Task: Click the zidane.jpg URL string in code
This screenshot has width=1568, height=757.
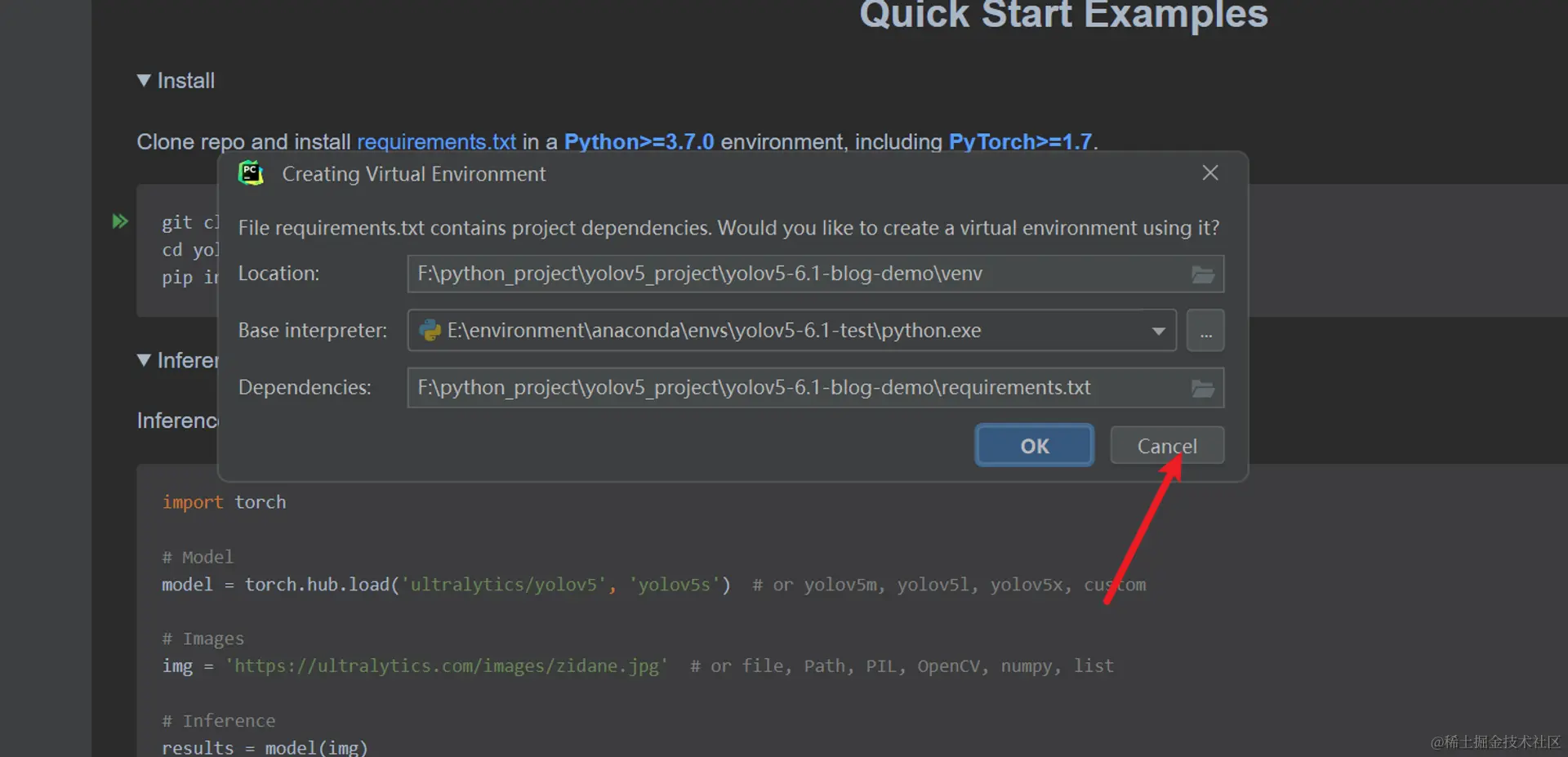Action: [x=447, y=666]
